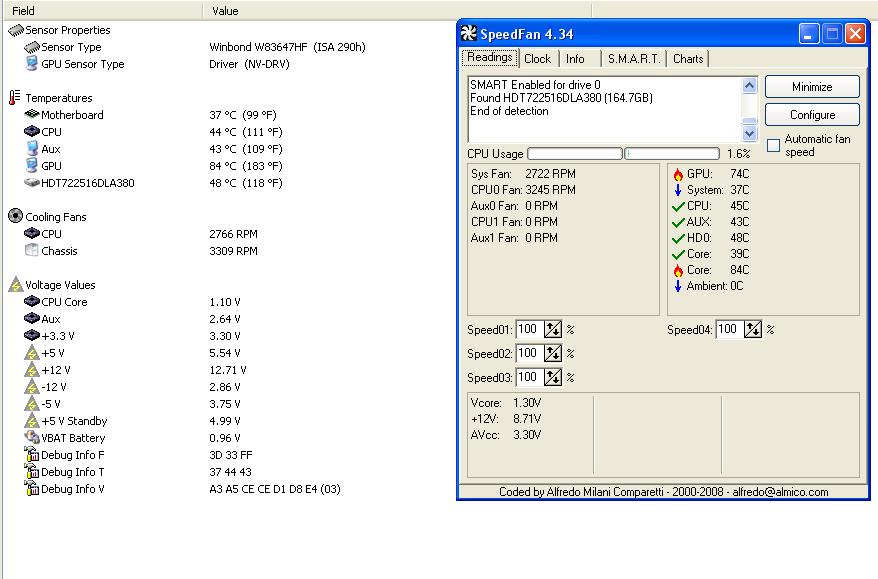This screenshot has height=579, width=878.
Task: Click the Chassis fan icon
Action: pos(32,250)
